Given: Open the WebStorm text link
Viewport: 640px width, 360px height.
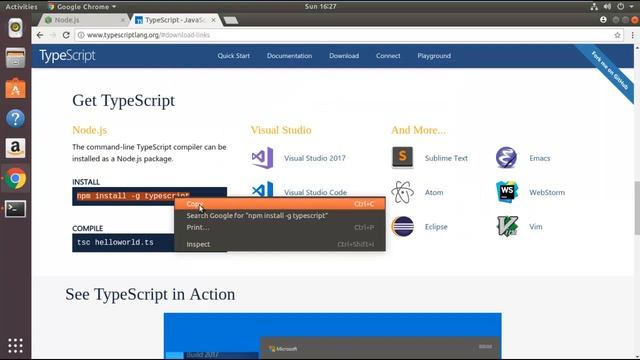Looking at the screenshot, I should (547, 192).
